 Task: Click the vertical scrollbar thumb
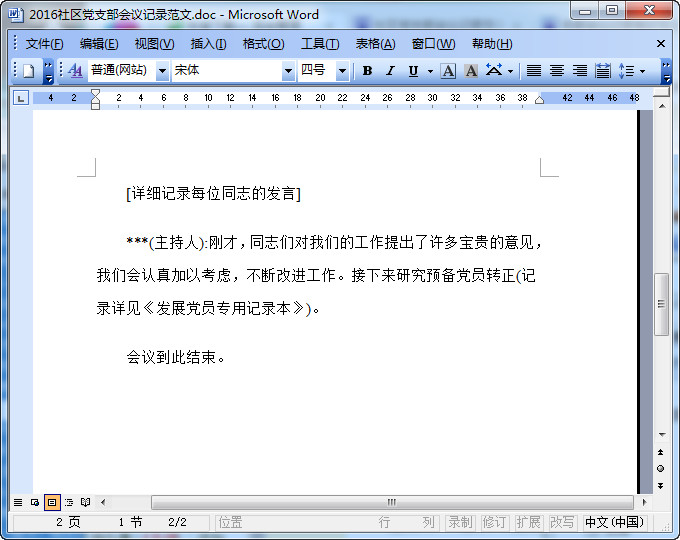pos(661,304)
